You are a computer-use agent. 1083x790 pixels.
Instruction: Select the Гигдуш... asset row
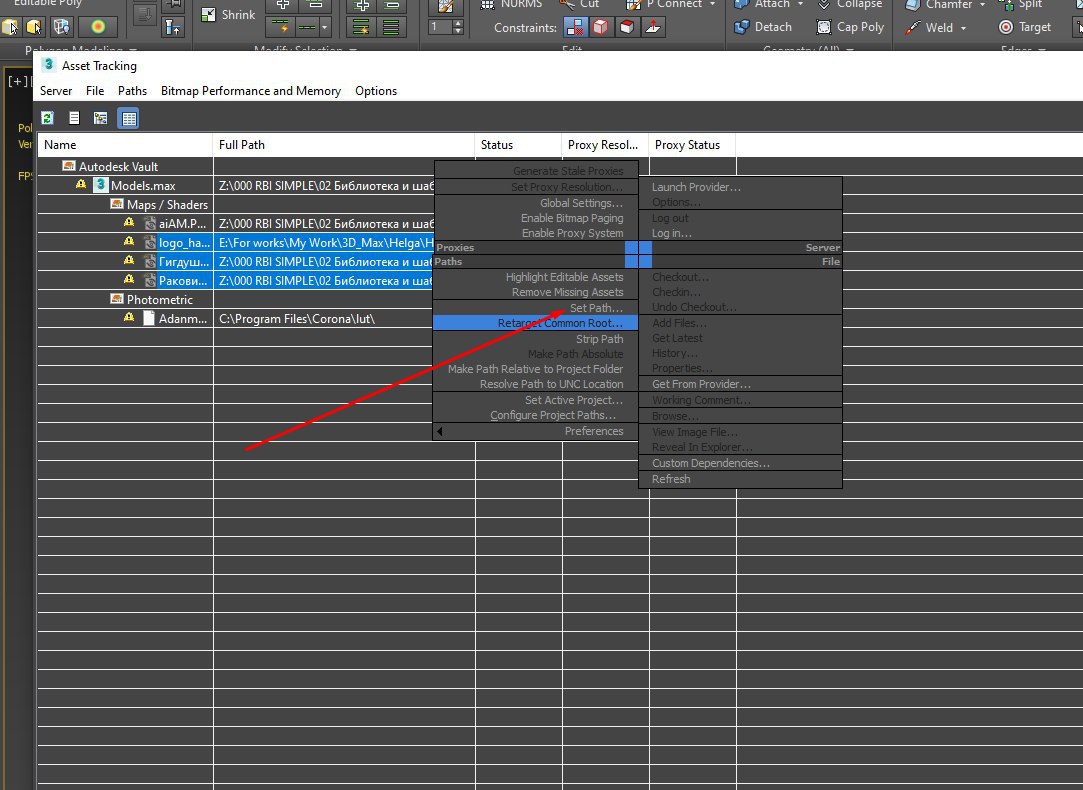click(235, 261)
